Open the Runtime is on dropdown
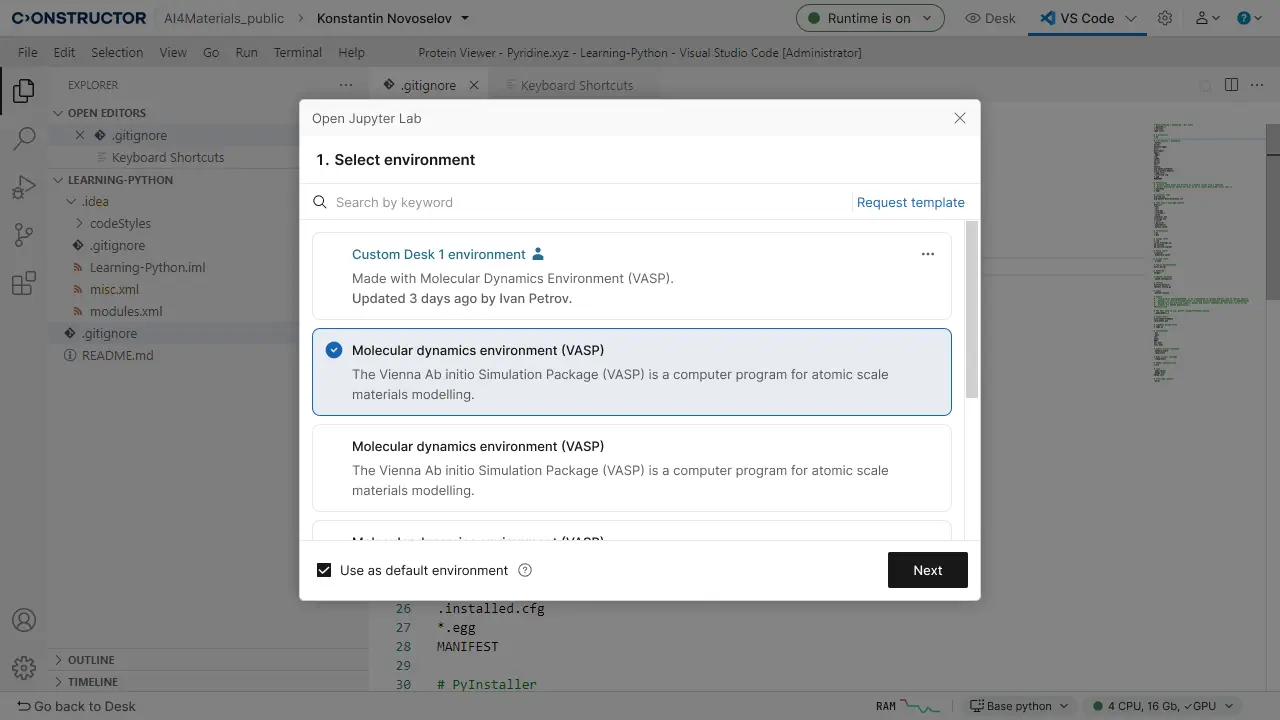The image size is (1280, 720). [x=869, y=18]
